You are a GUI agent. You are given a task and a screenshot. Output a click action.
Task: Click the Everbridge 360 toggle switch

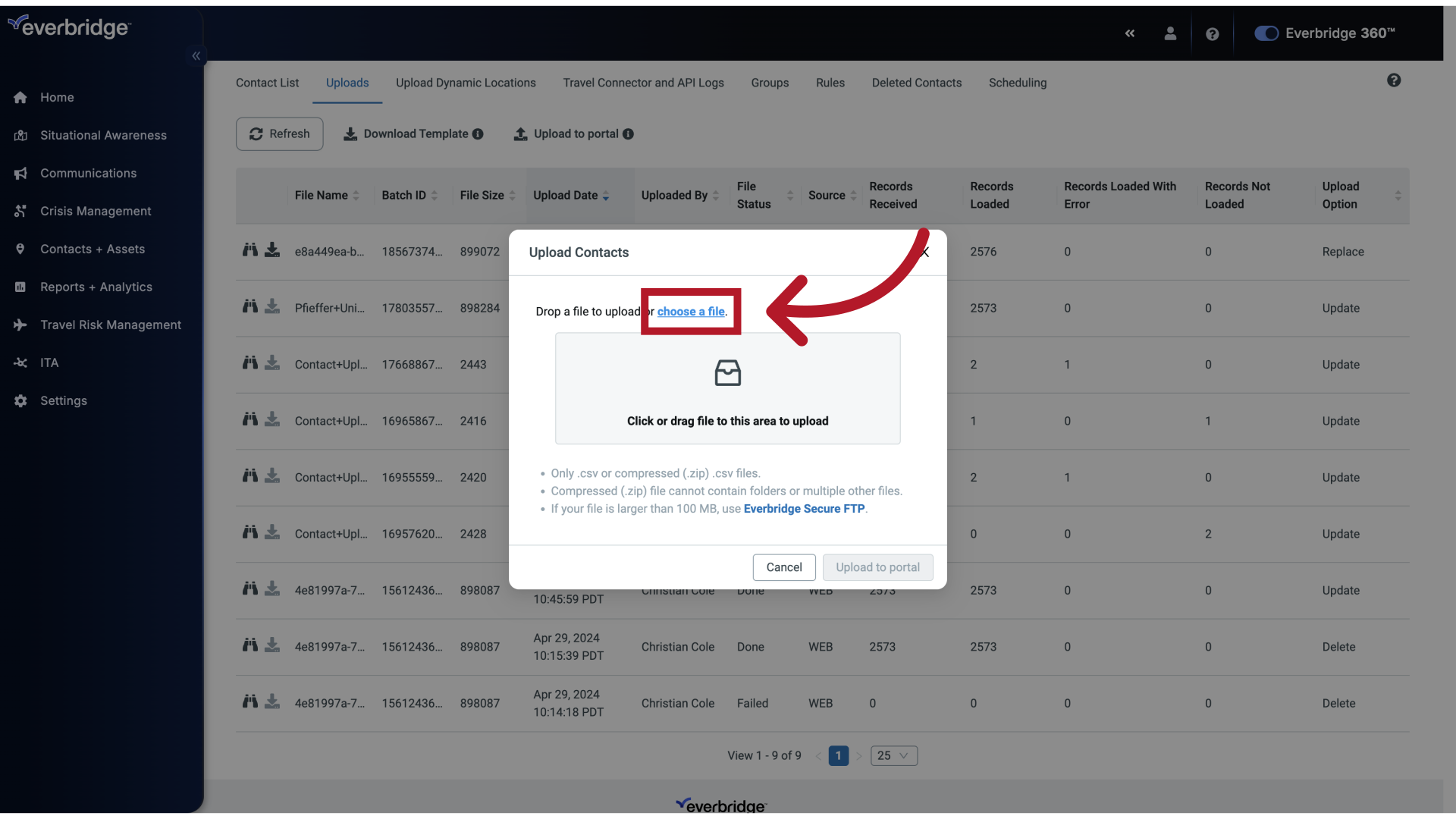point(1266,33)
